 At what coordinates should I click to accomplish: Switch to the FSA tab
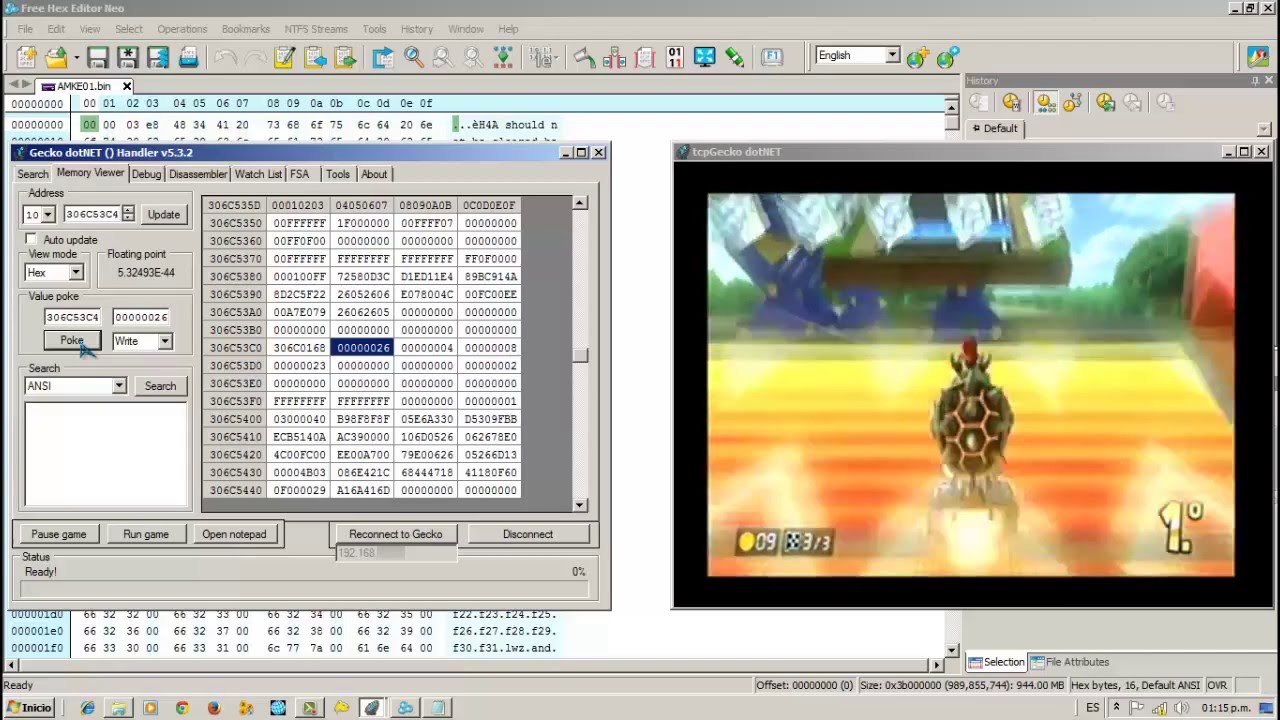(x=299, y=174)
